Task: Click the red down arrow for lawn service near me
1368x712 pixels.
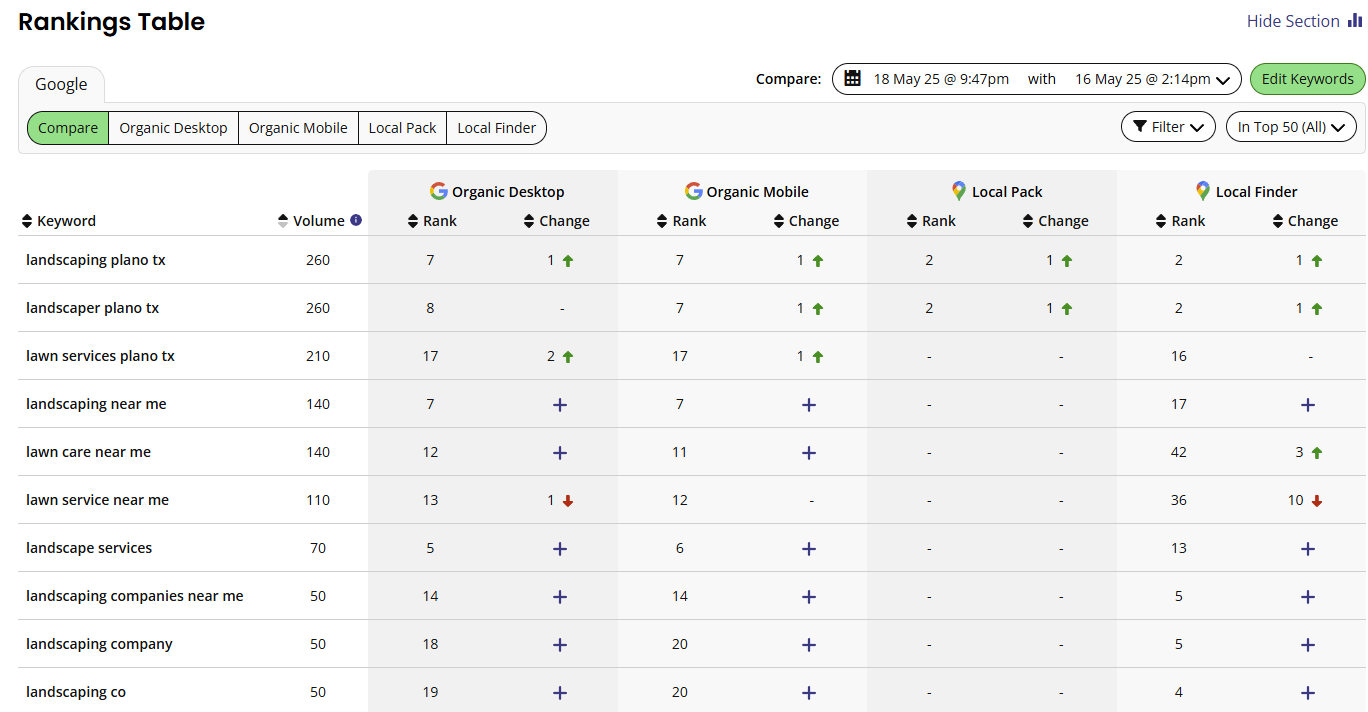Action: click(x=566, y=500)
